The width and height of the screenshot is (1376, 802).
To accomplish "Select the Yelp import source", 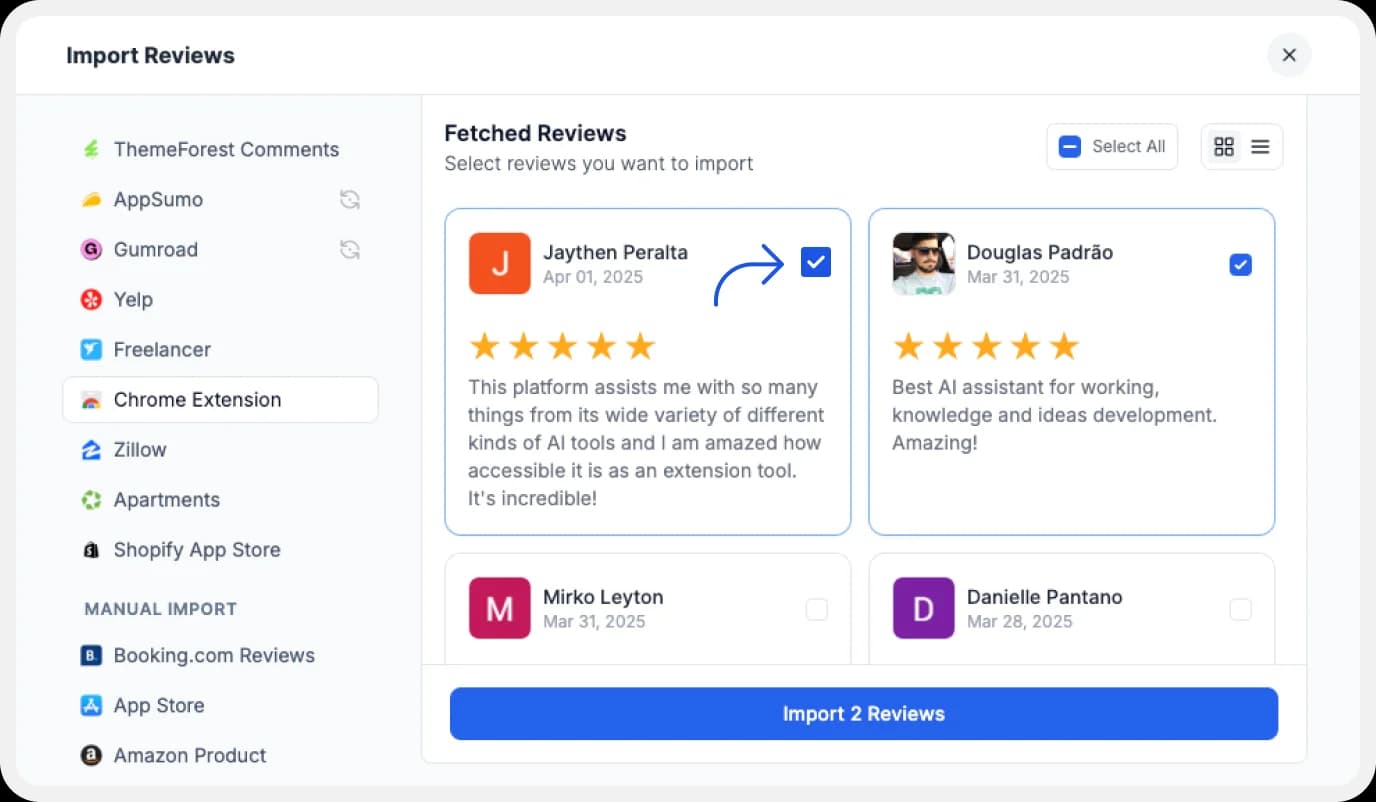I will pos(133,299).
